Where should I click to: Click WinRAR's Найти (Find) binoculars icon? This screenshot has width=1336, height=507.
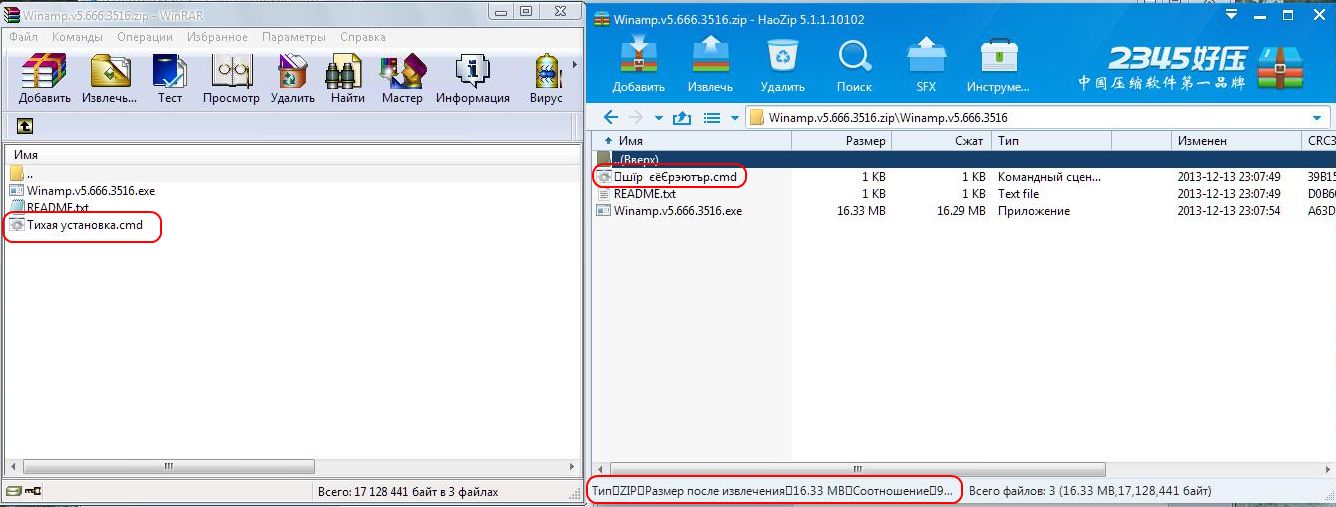(x=347, y=73)
